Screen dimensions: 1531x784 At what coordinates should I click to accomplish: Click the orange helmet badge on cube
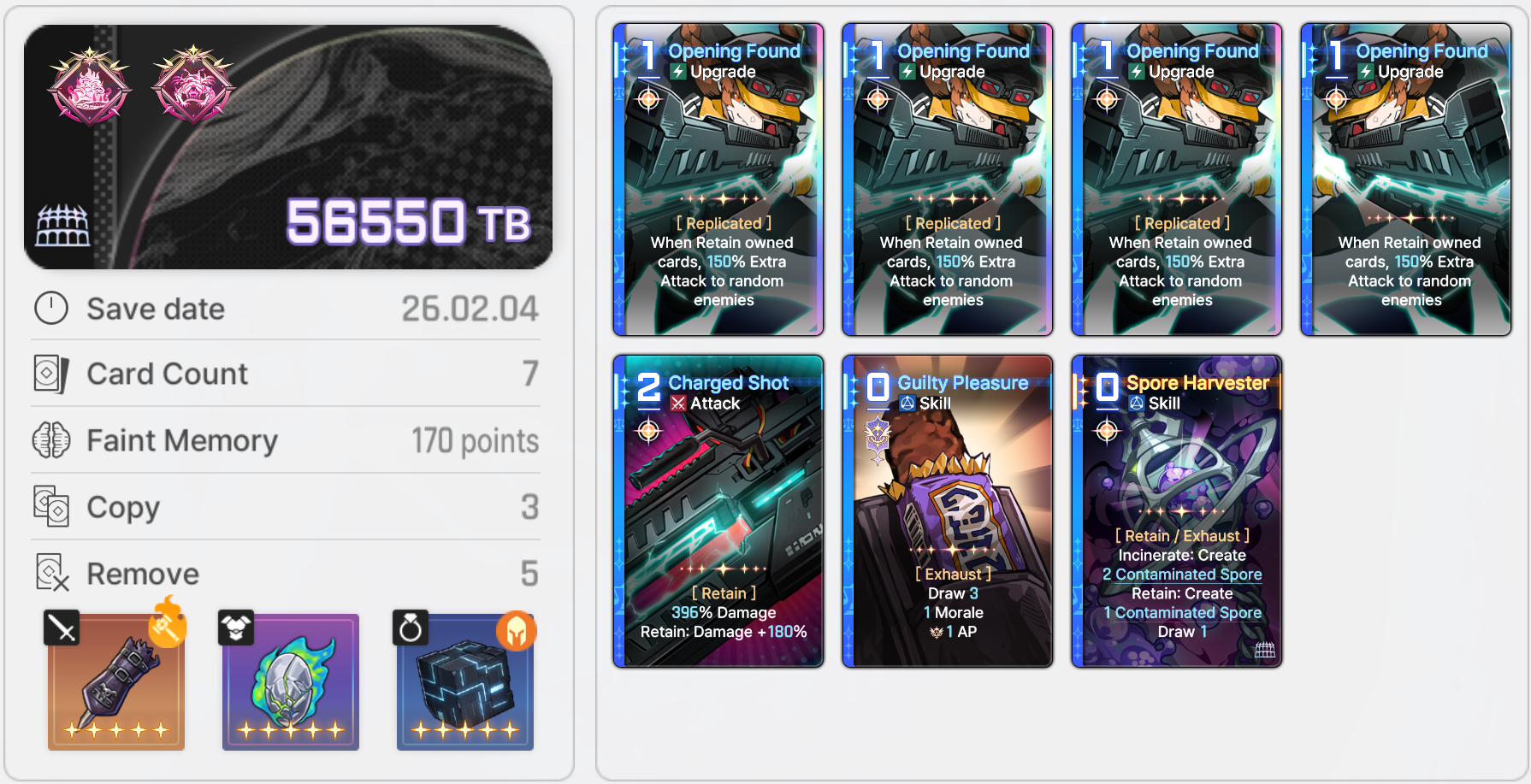[x=517, y=631]
